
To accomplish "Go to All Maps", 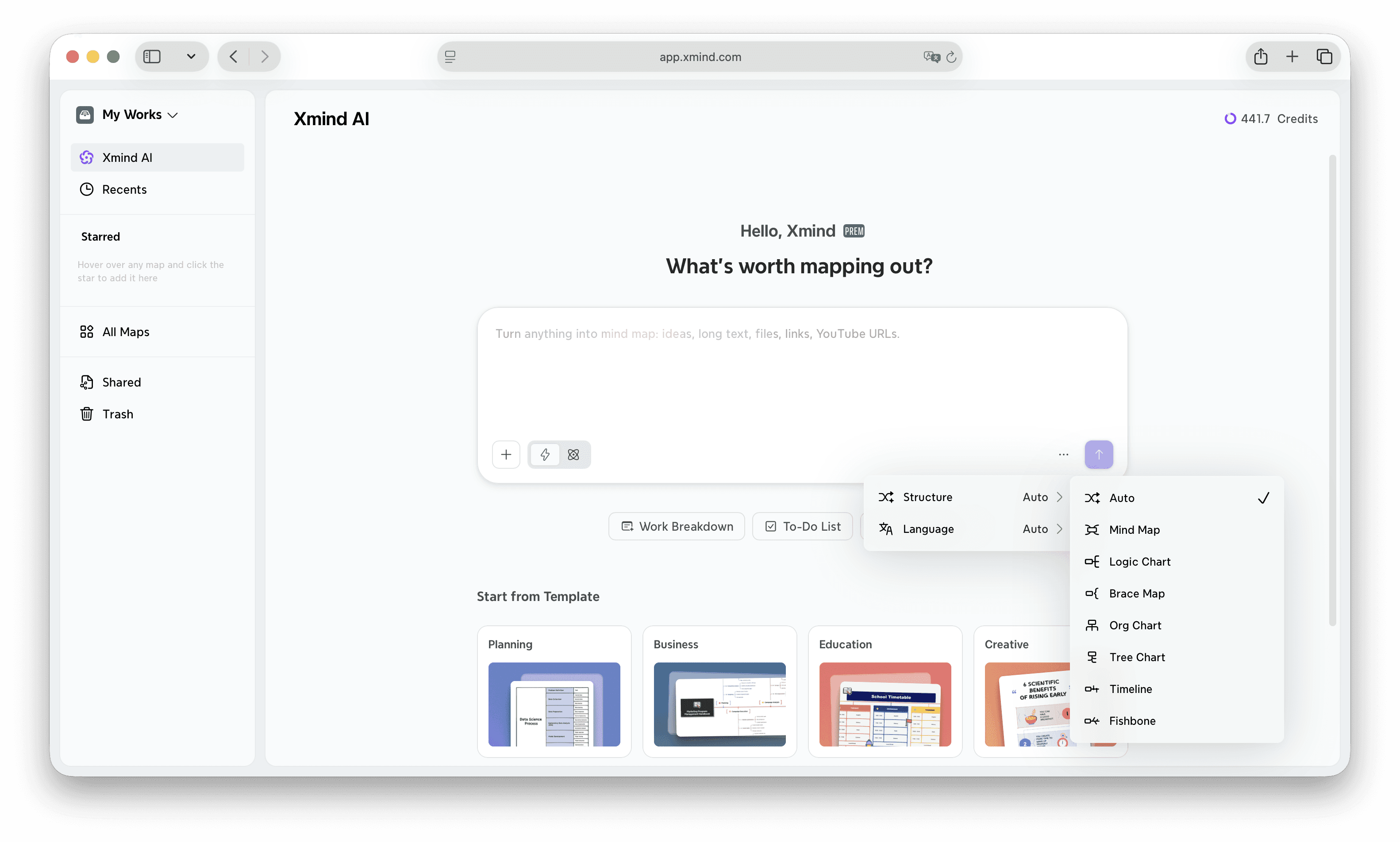I will (x=157, y=331).
